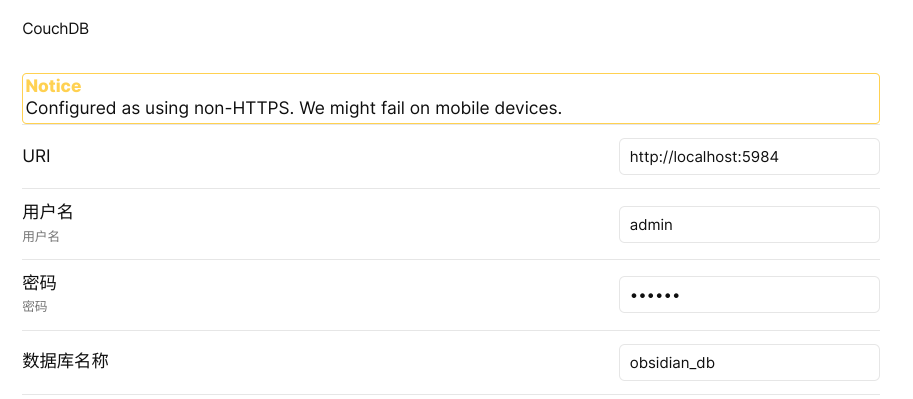Click the URI input field
Viewport: 913px width, 399px height.
point(749,157)
